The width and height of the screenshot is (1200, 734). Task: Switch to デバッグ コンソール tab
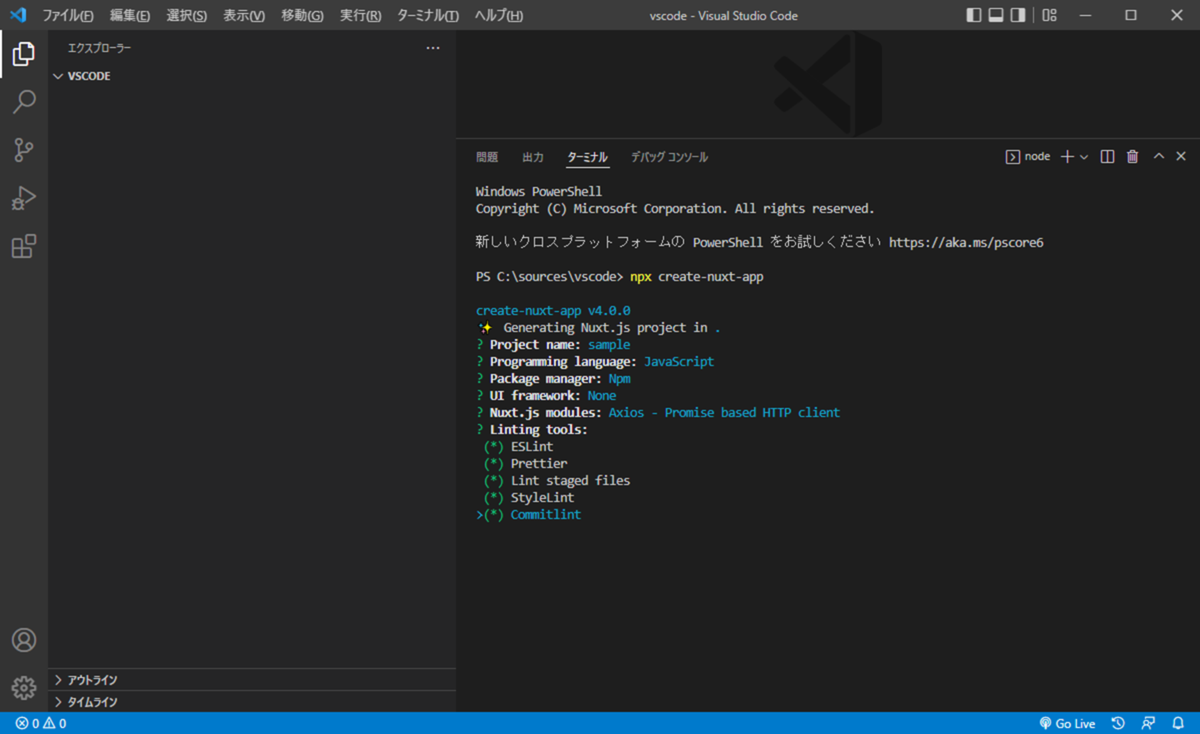point(669,157)
